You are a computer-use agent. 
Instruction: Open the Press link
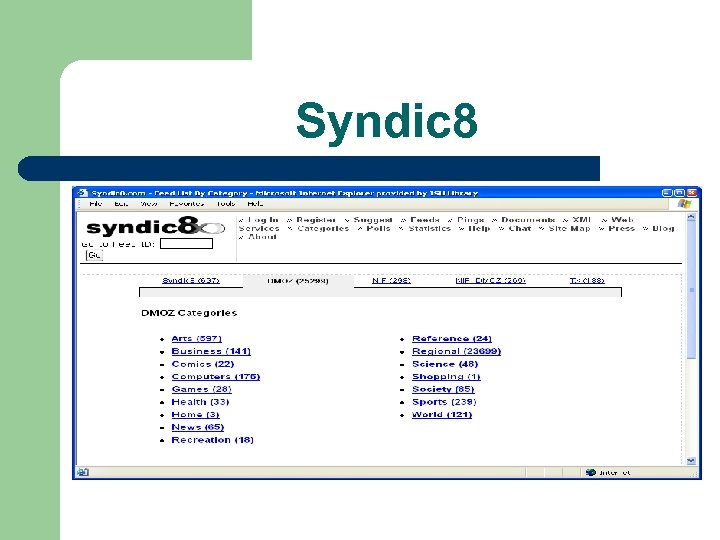pyautogui.click(x=621, y=228)
